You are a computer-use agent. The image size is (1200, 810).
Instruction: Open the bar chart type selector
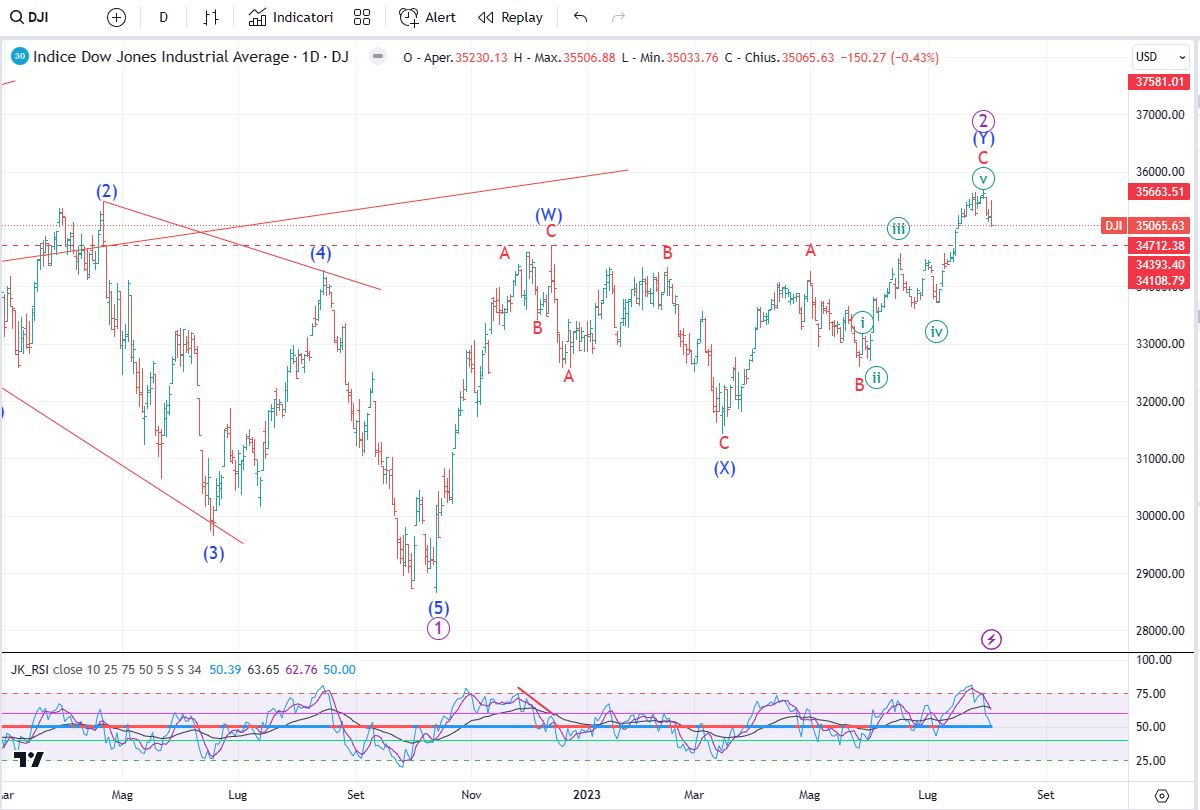coord(210,17)
